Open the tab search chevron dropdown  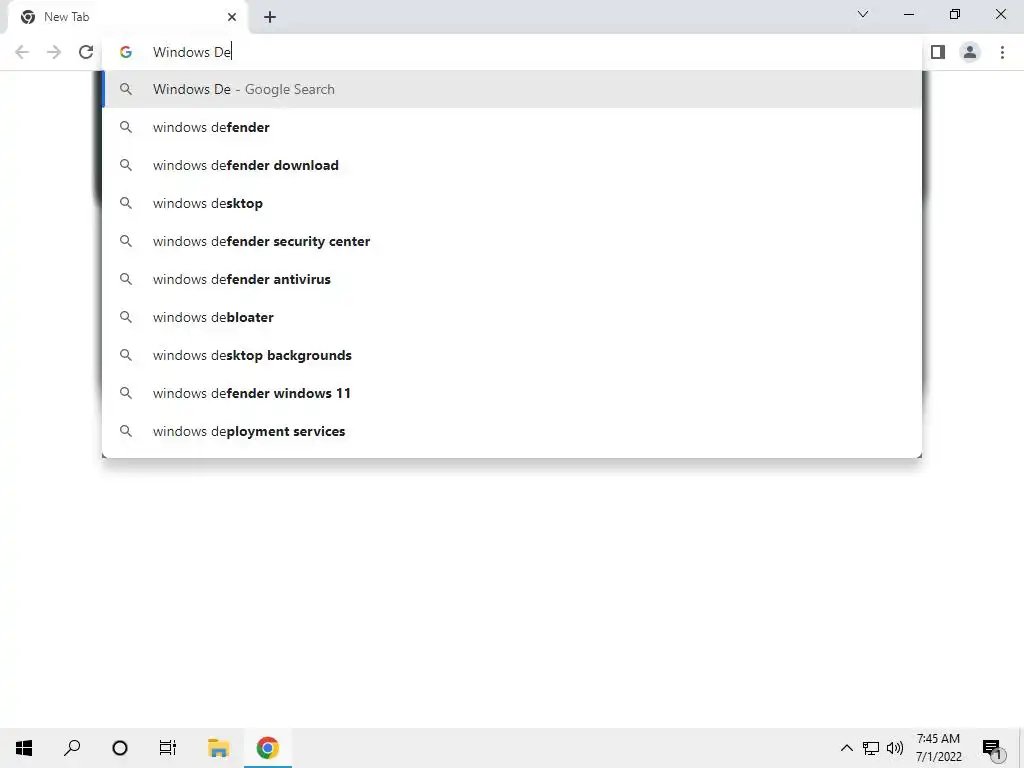863,14
